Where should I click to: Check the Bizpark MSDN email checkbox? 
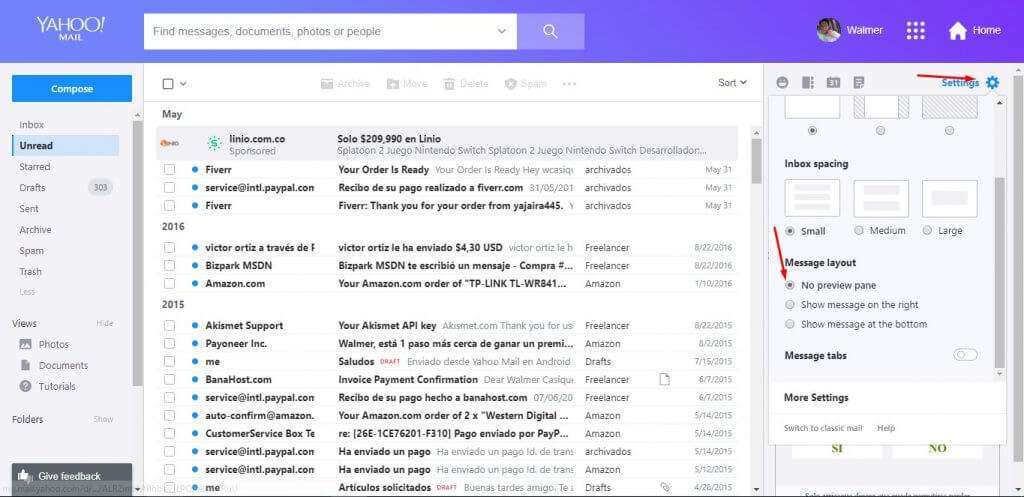click(x=170, y=266)
